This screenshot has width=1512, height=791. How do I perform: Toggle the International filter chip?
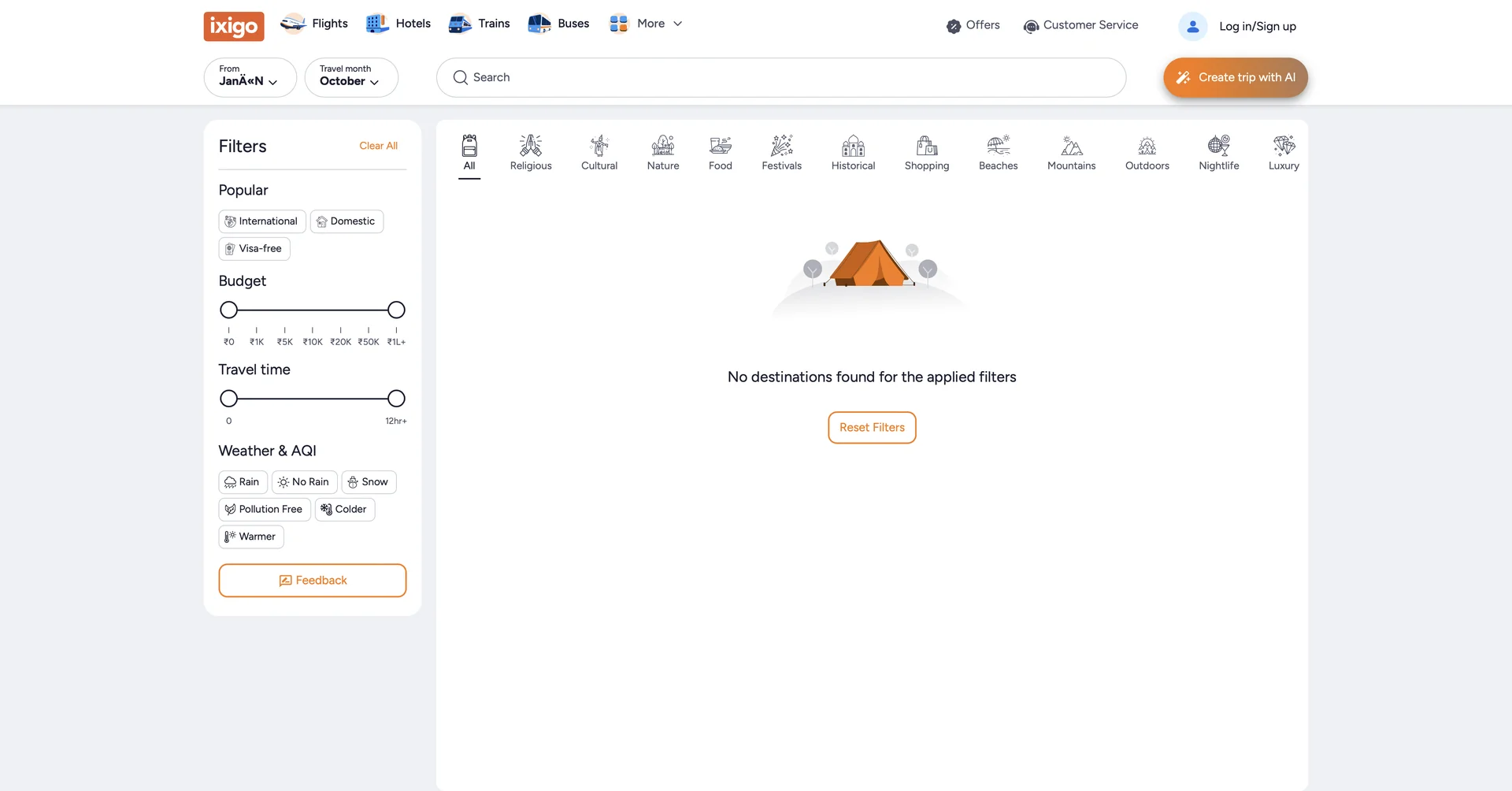point(262,221)
